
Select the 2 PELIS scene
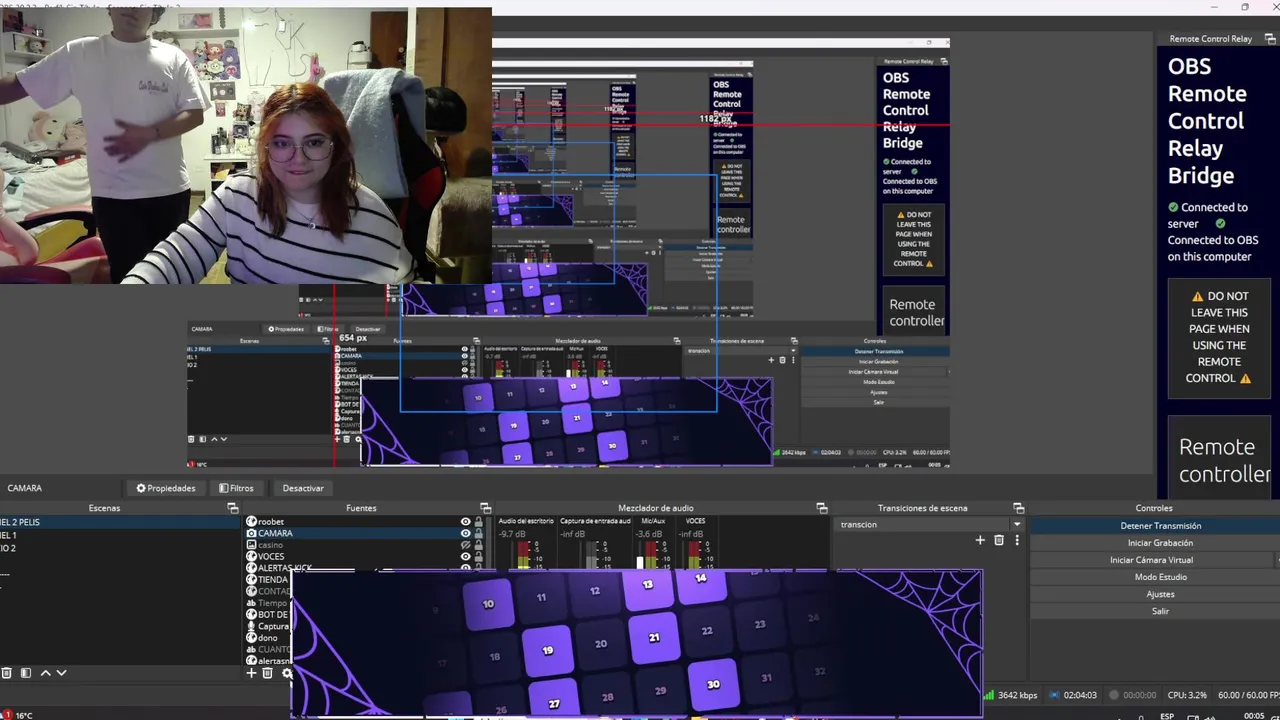[x=118, y=522]
